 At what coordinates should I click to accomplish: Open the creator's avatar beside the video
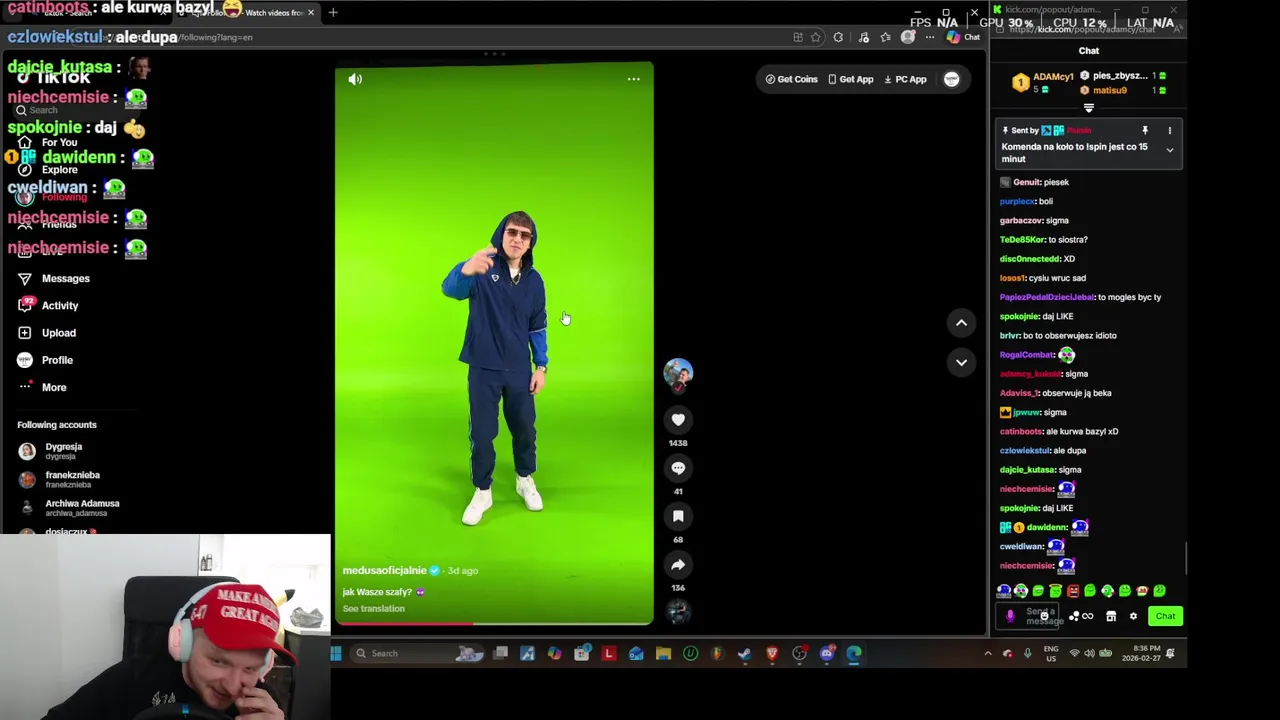(678, 374)
